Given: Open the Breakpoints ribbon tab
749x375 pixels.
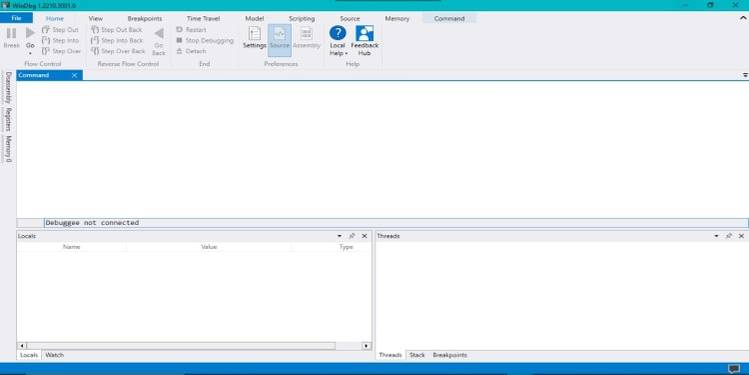Looking at the screenshot, I should [x=144, y=19].
